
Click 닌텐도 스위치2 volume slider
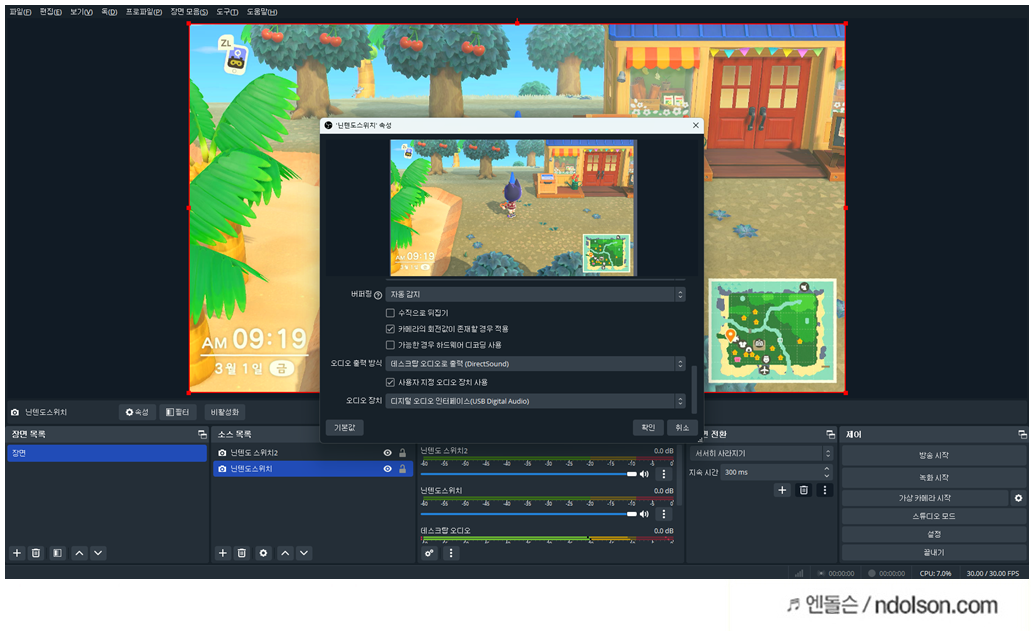pyautogui.click(x=528, y=474)
